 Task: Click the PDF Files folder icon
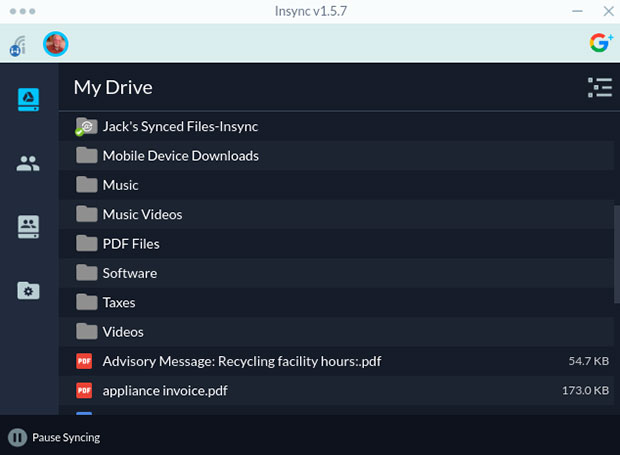click(x=87, y=244)
